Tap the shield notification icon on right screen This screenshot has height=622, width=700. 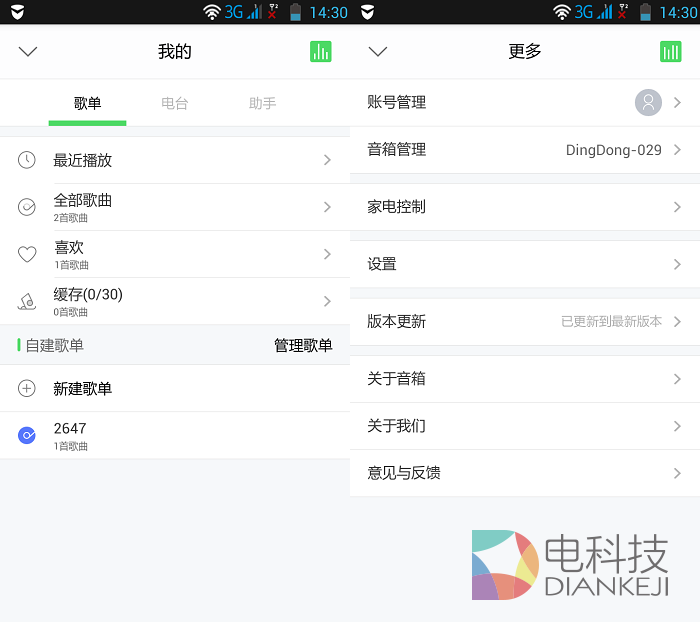[x=367, y=12]
